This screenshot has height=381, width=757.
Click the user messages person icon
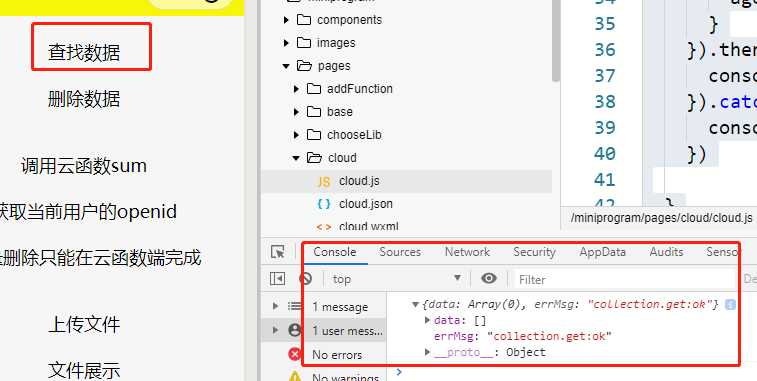point(294,330)
